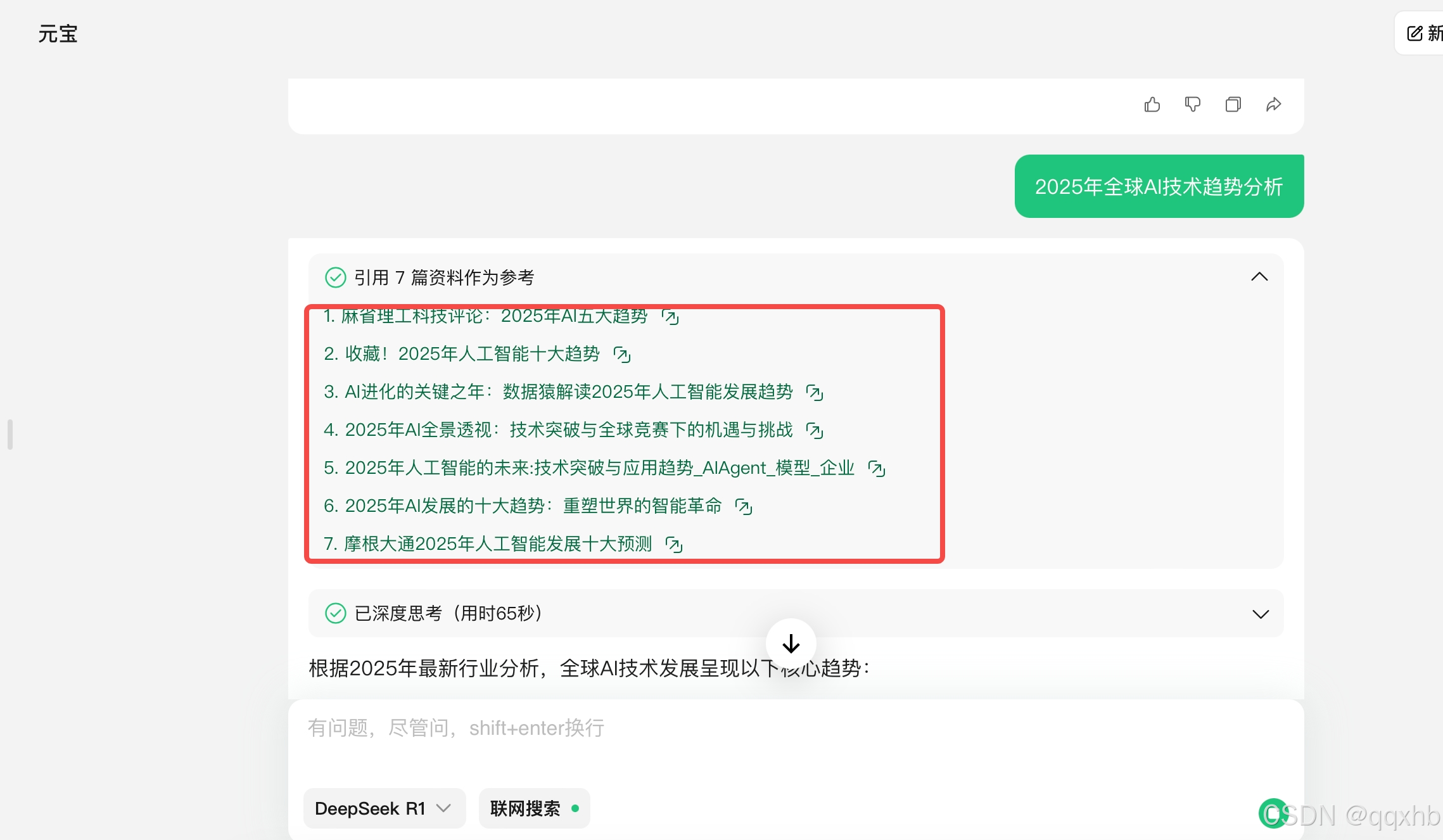This screenshot has width=1443, height=840.
Task: Collapse the 引用 7 篇资料 references panel
Action: click(1259, 277)
